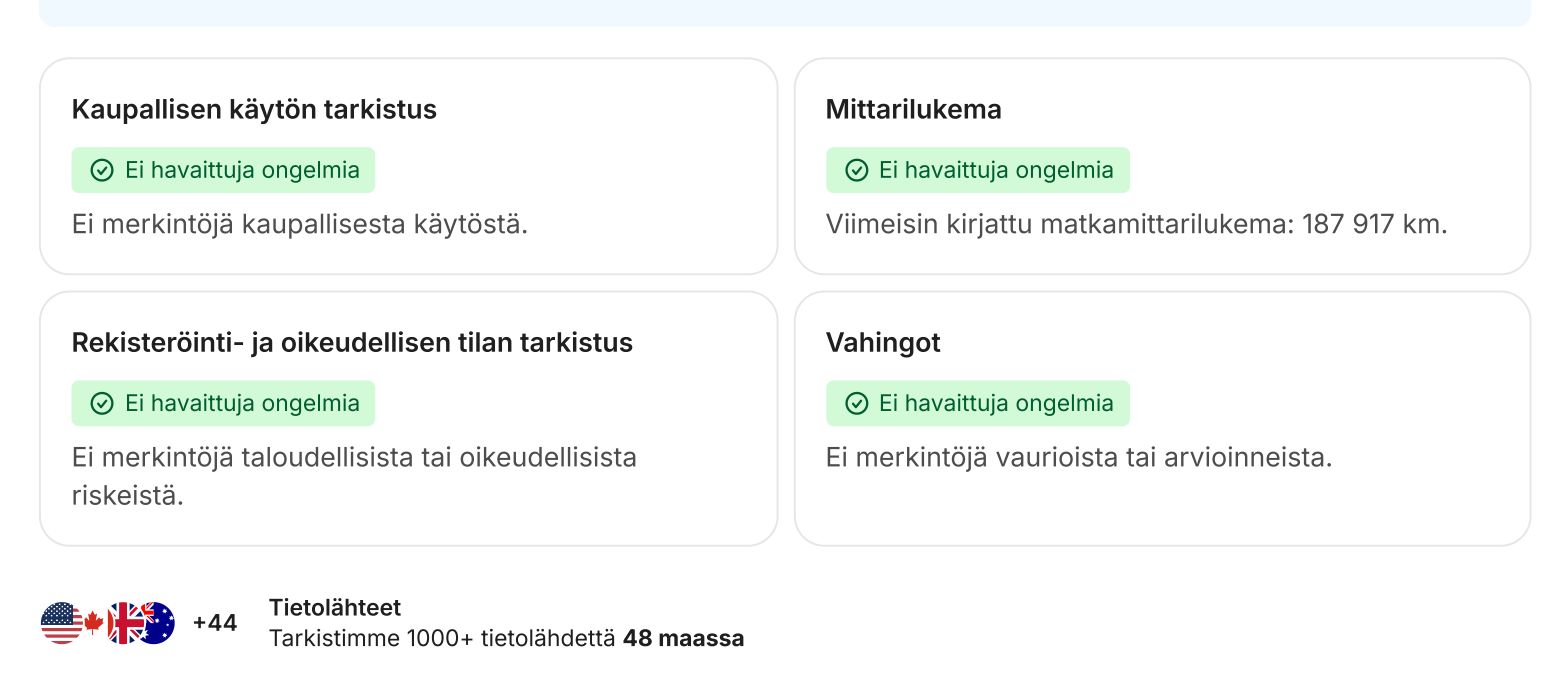This screenshot has width=1554, height=690.
Task: Click the Australia flag icon
Action: [x=156, y=623]
